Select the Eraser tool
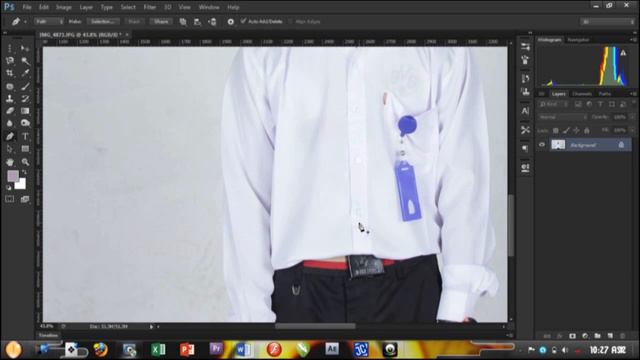 (x=10, y=111)
